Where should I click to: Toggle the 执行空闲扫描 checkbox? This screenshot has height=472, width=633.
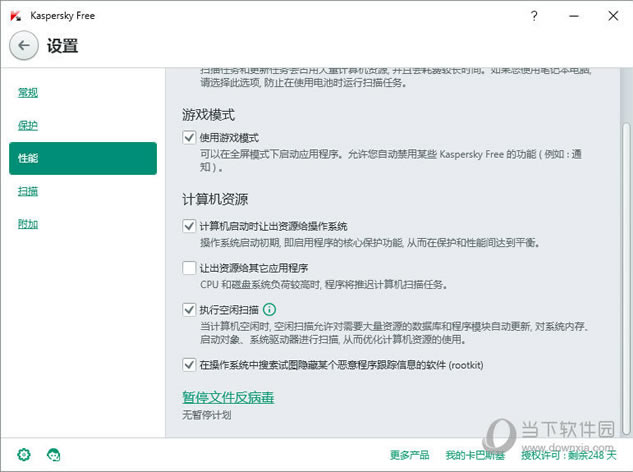190,310
